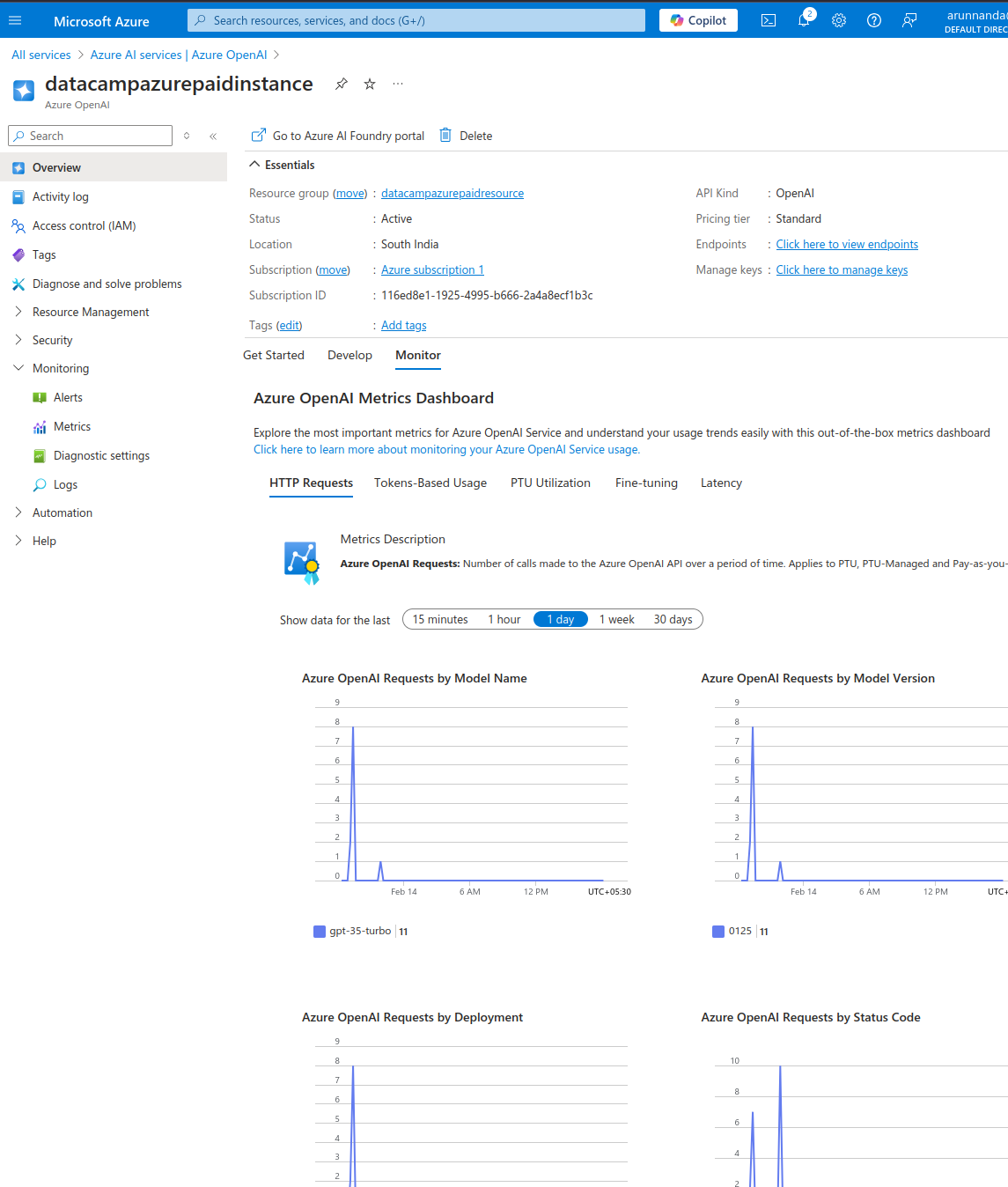The width and height of the screenshot is (1008, 1187).
Task: Switch to the Develop tab
Action: 349,355
